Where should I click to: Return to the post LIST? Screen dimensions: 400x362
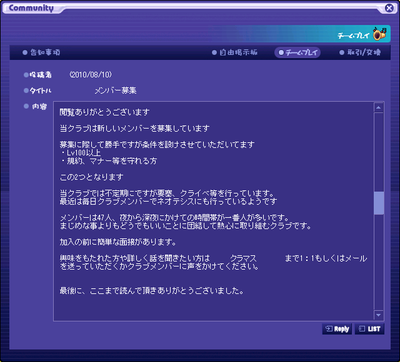[370, 329]
